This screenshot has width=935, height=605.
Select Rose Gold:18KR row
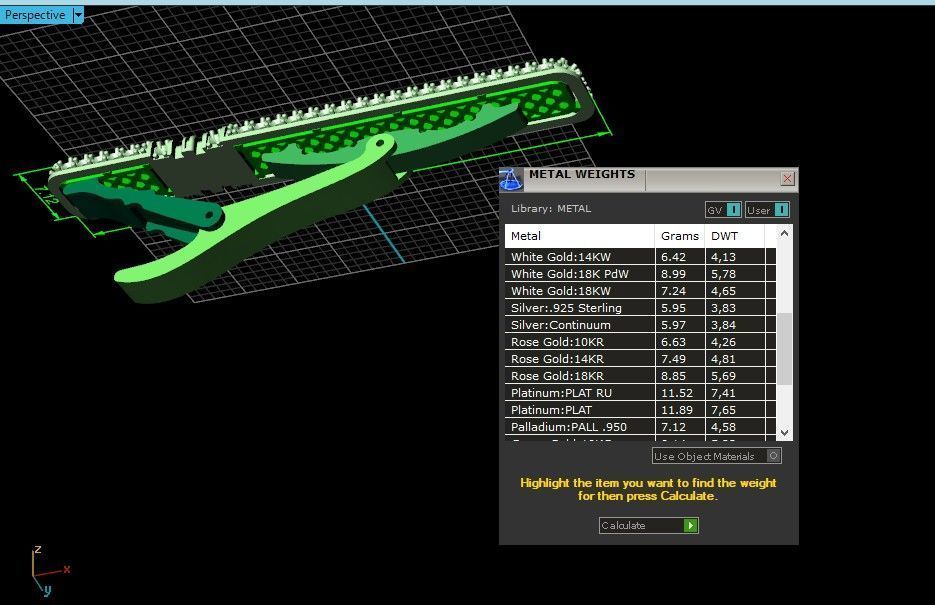coord(640,376)
